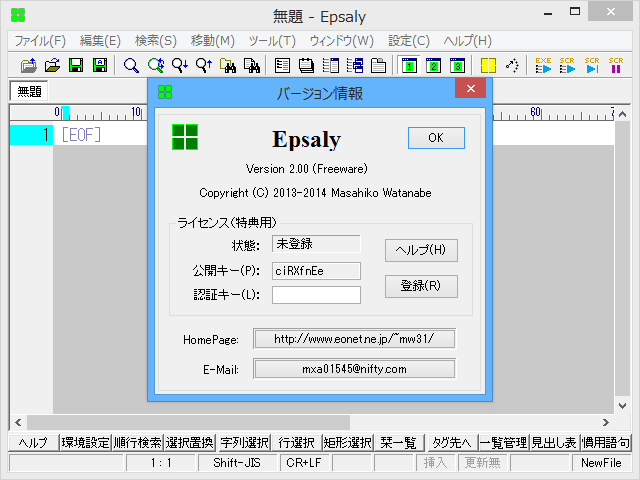The width and height of the screenshot is (640, 480).
Task: Click the ヘルプ function key button
Action: coord(33,442)
